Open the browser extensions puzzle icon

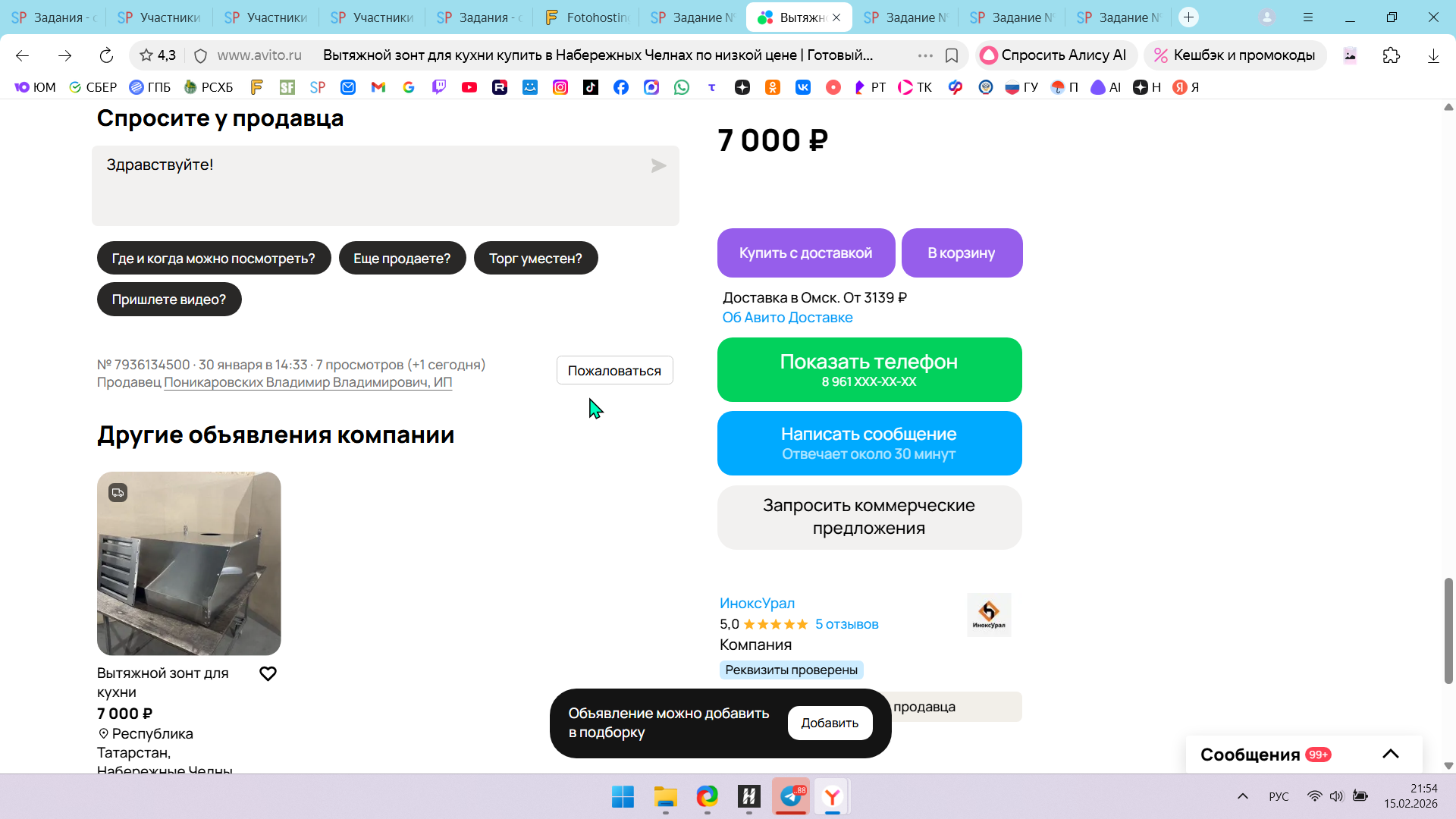click(1391, 55)
